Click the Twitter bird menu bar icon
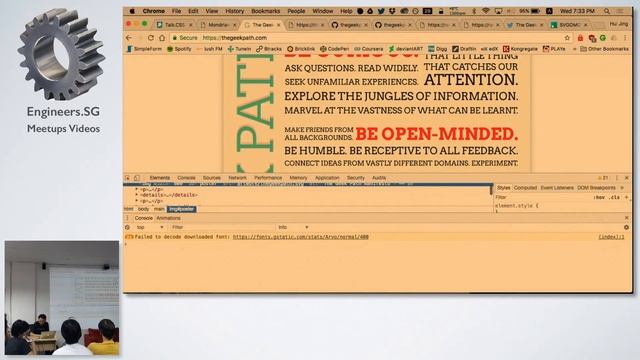Image resolution: width=640 pixels, height=360 pixels. (x=381, y=11)
